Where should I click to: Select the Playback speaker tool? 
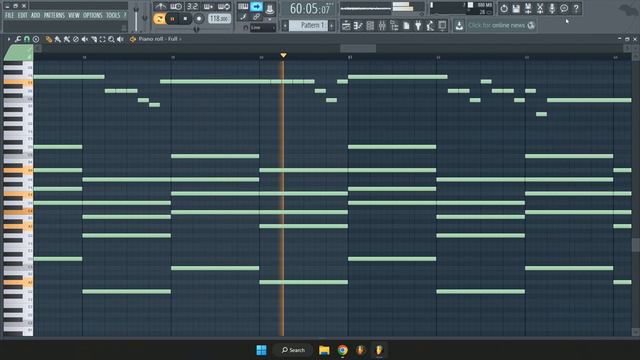coord(120,39)
